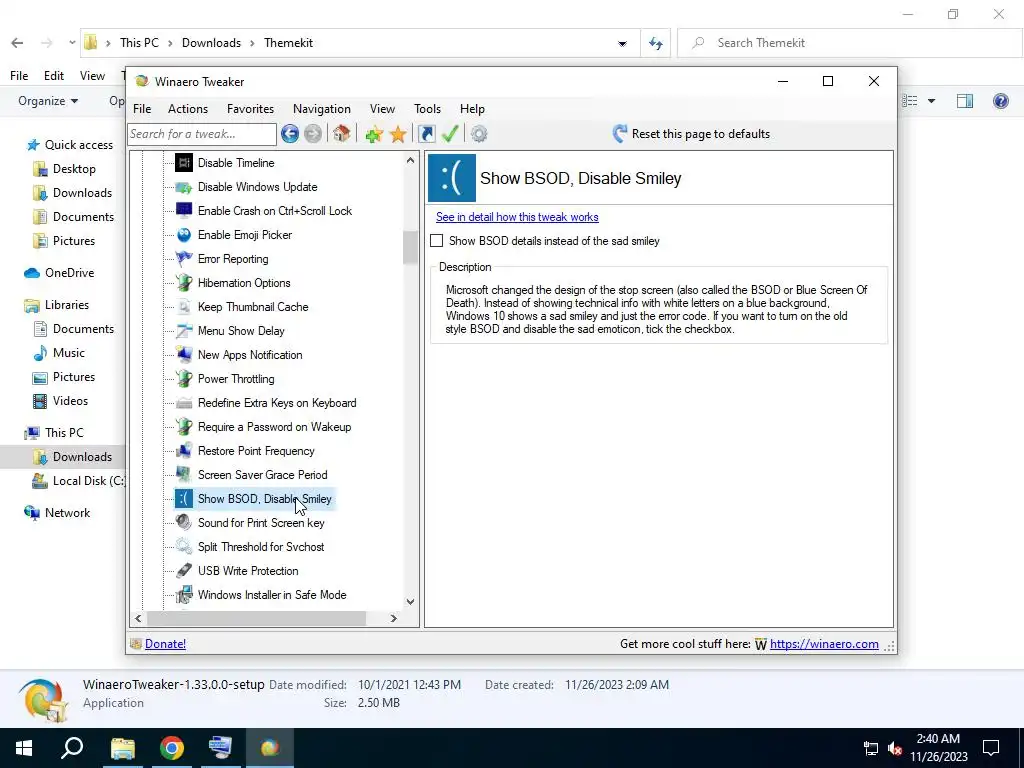Click the Power Throttling icon
The height and width of the screenshot is (768, 1024).
click(184, 379)
